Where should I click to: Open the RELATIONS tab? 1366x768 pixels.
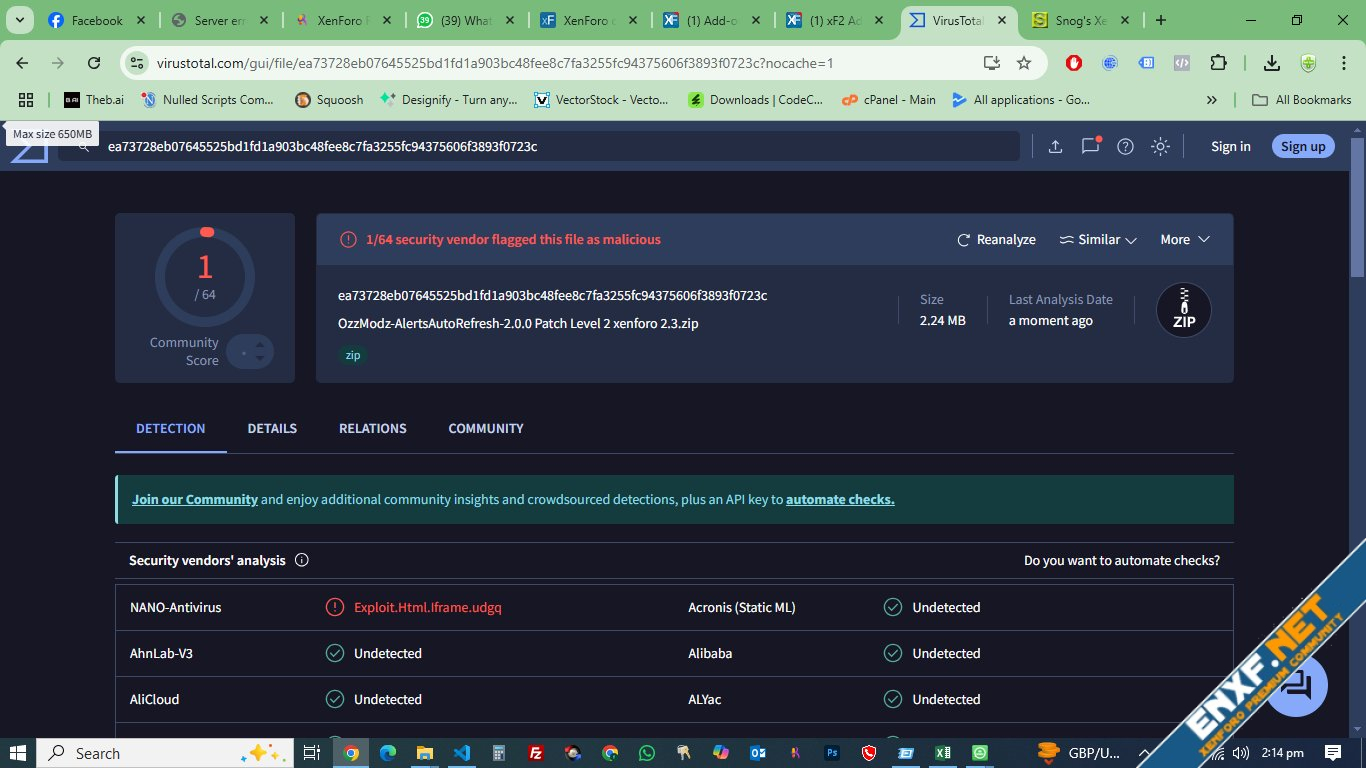pyautogui.click(x=372, y=428)
